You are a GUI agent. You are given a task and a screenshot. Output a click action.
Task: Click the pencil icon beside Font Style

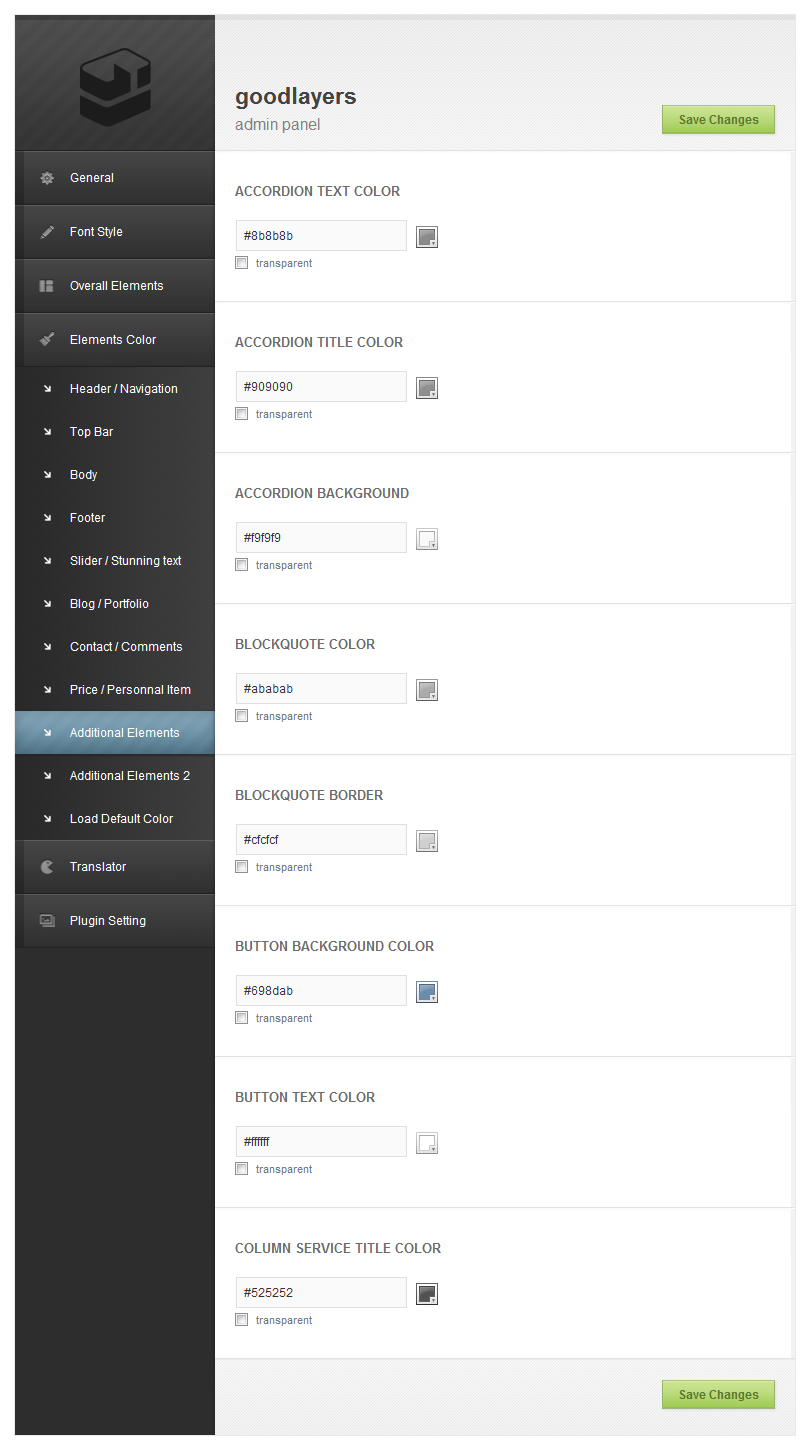click(47, 232)
